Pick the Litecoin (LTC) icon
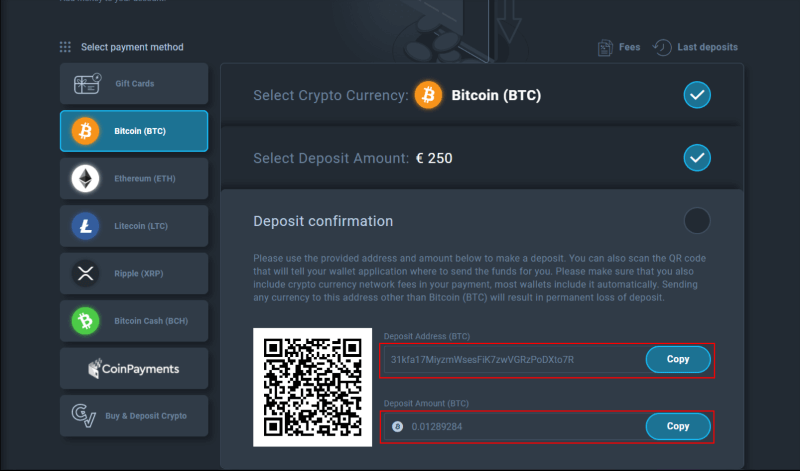800x471 pixels. coord(86,226)
